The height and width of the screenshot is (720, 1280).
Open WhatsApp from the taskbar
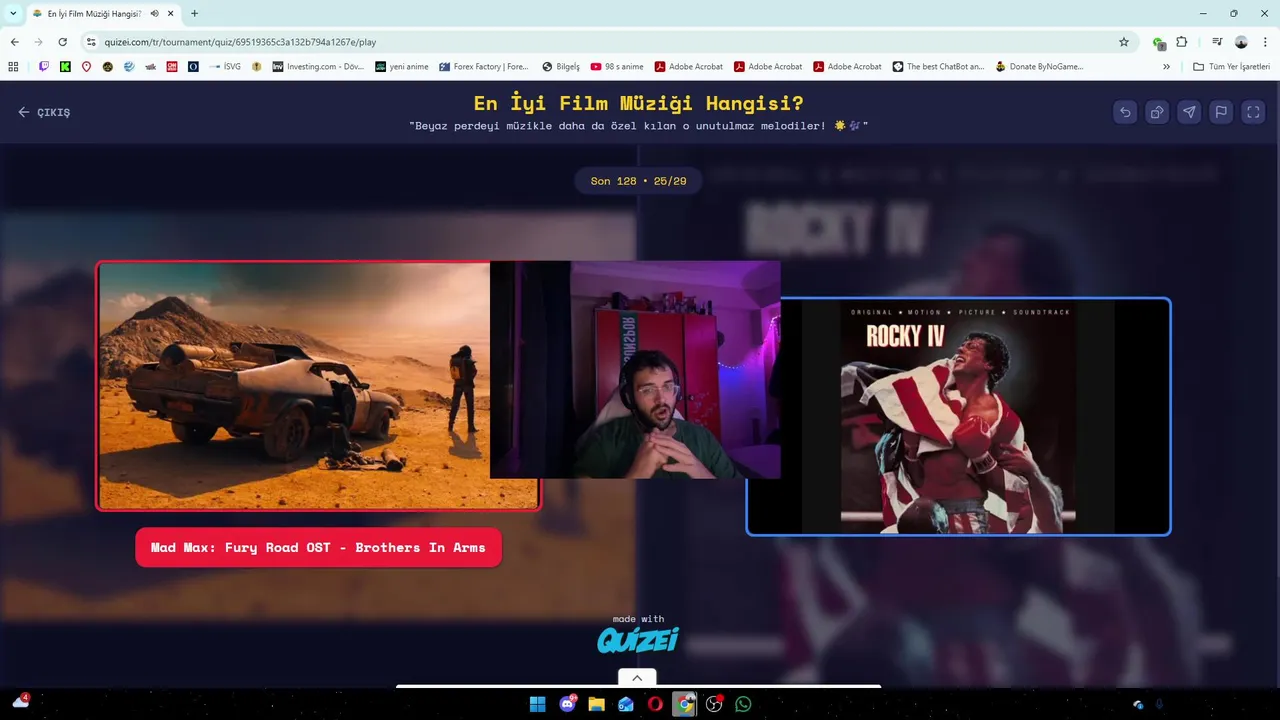coord(743,704)
